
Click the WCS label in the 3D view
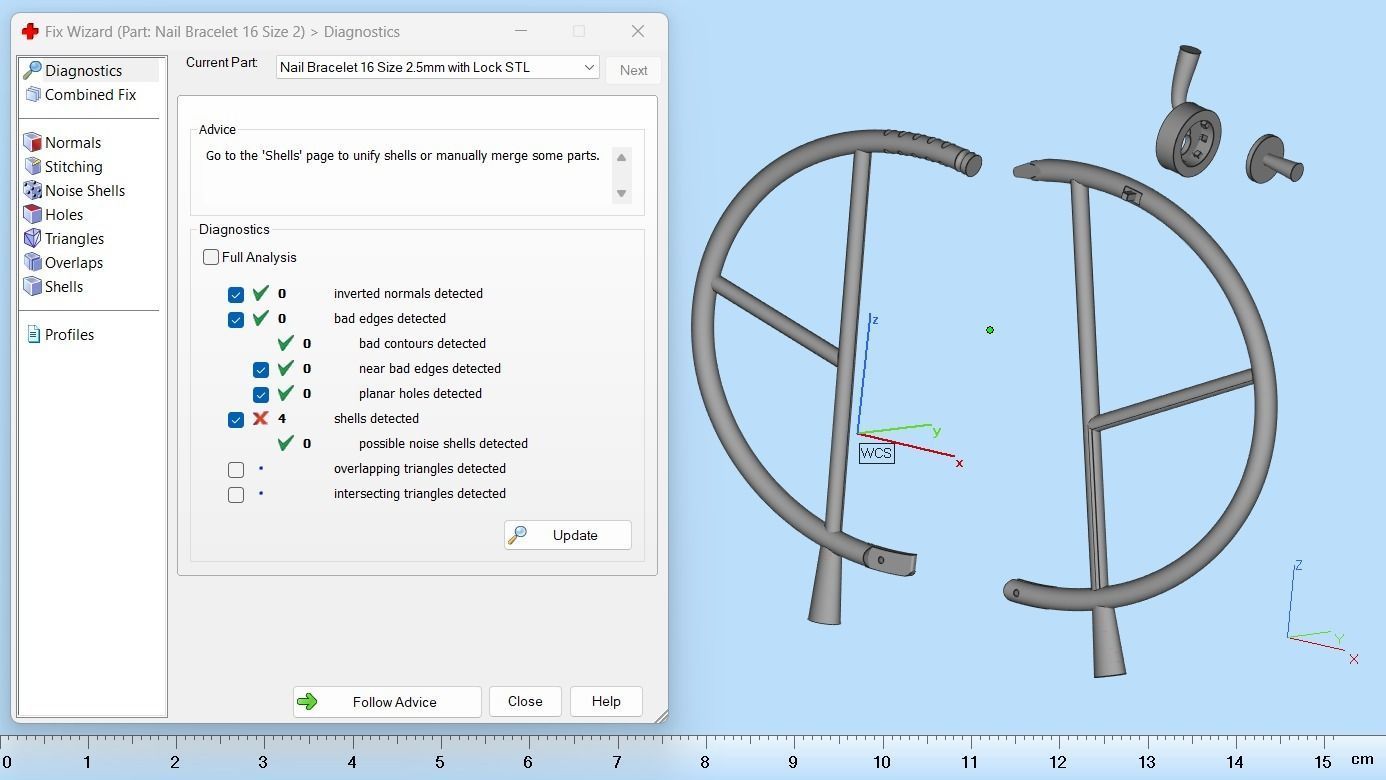[876, 453]
